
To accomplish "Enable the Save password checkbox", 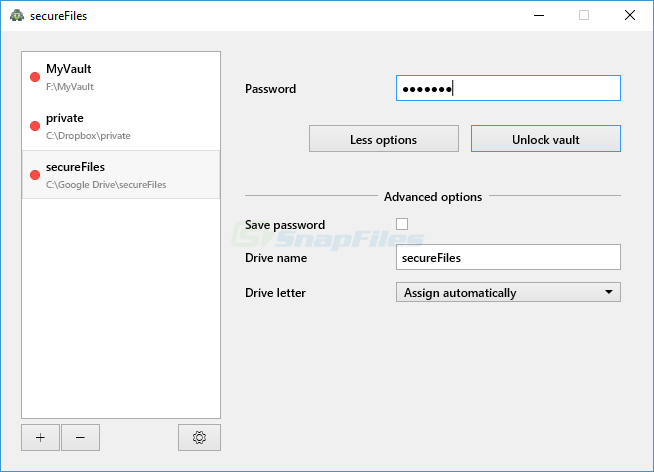I will click(402, 225).
